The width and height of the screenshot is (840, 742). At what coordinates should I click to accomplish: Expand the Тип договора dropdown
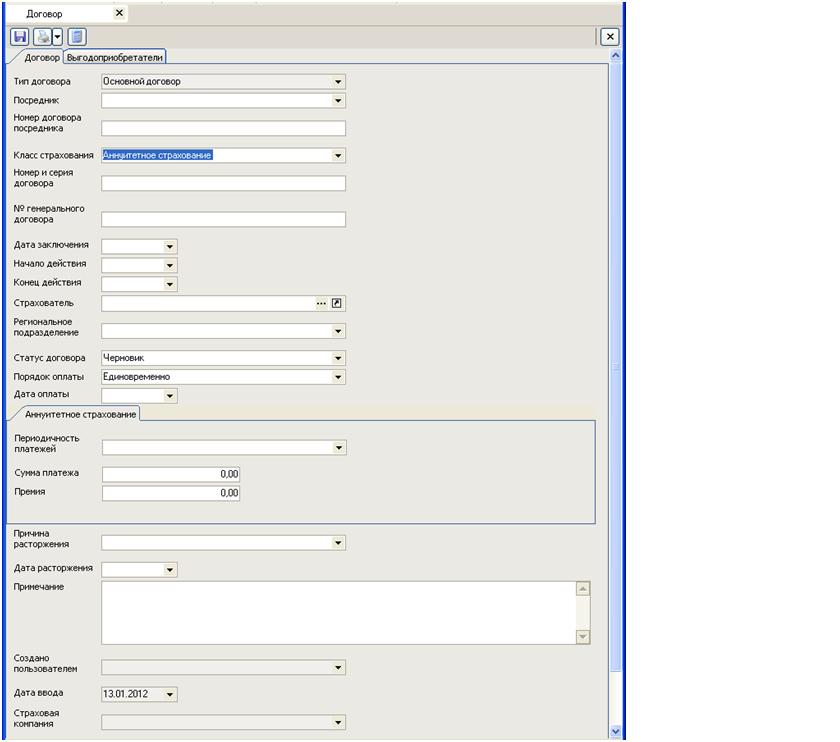tap(338, 82)
